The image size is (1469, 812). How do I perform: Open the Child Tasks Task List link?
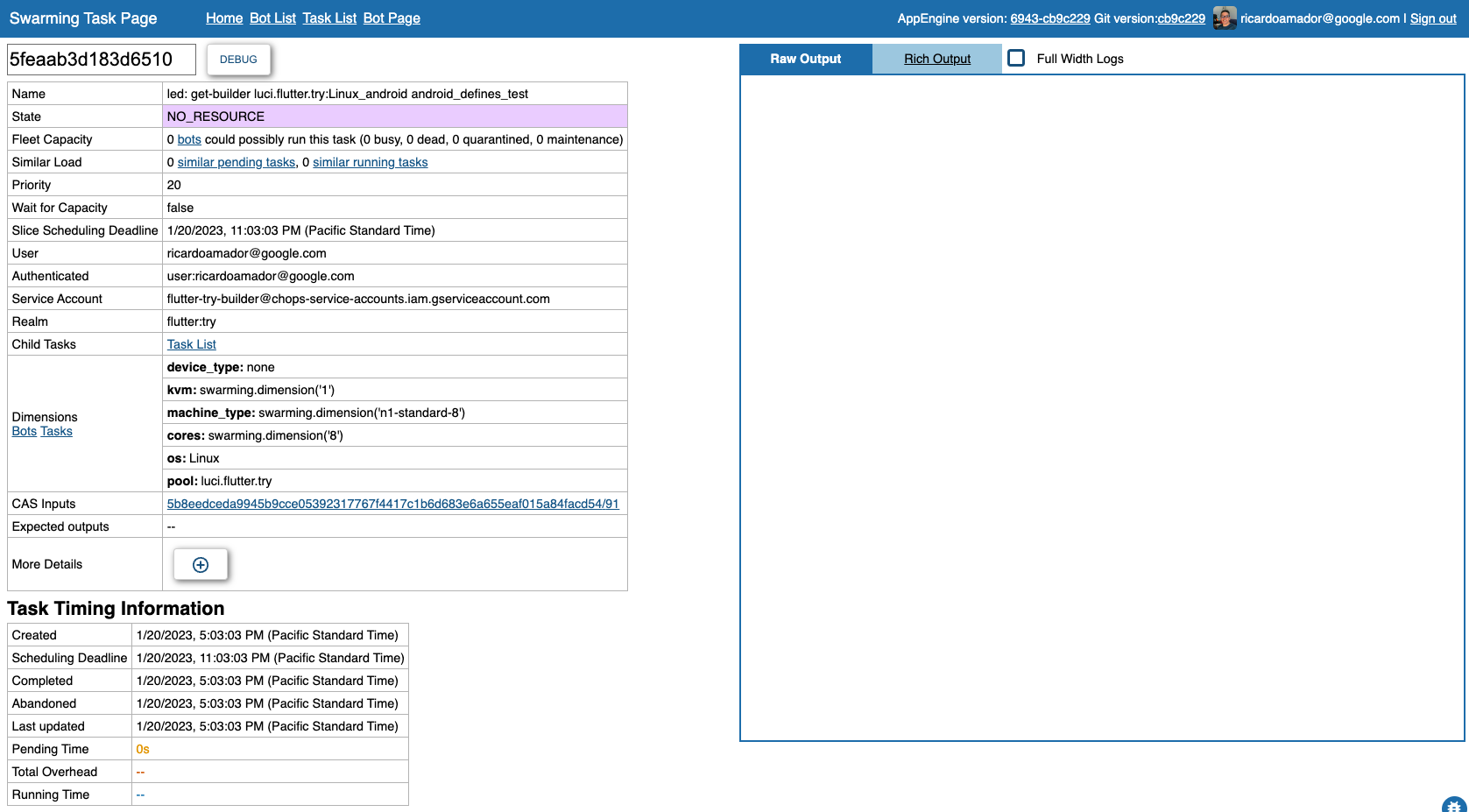(192, 344)
